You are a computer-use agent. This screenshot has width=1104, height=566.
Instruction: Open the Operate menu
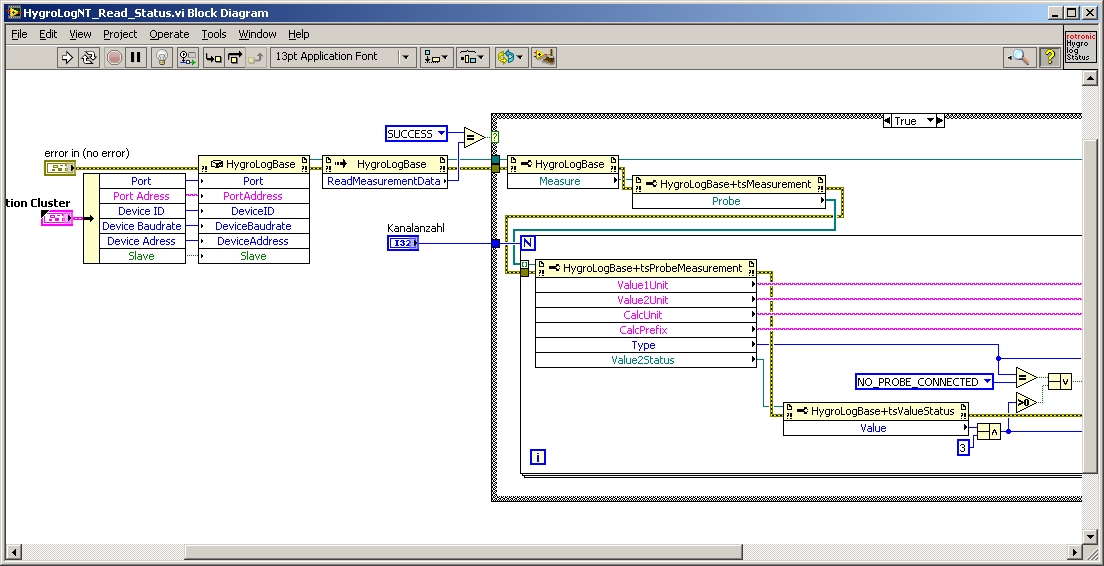click(x=169, y=34)
